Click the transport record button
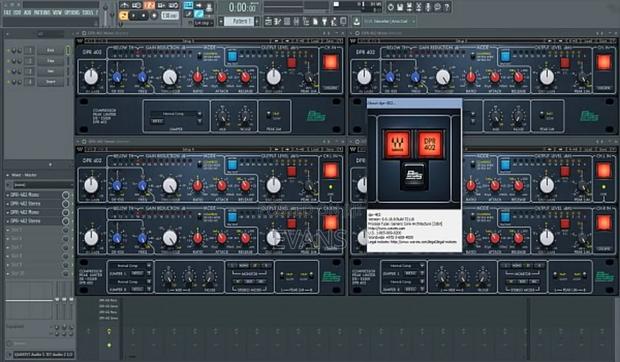The image size is (620, 362). coord(154,15)
